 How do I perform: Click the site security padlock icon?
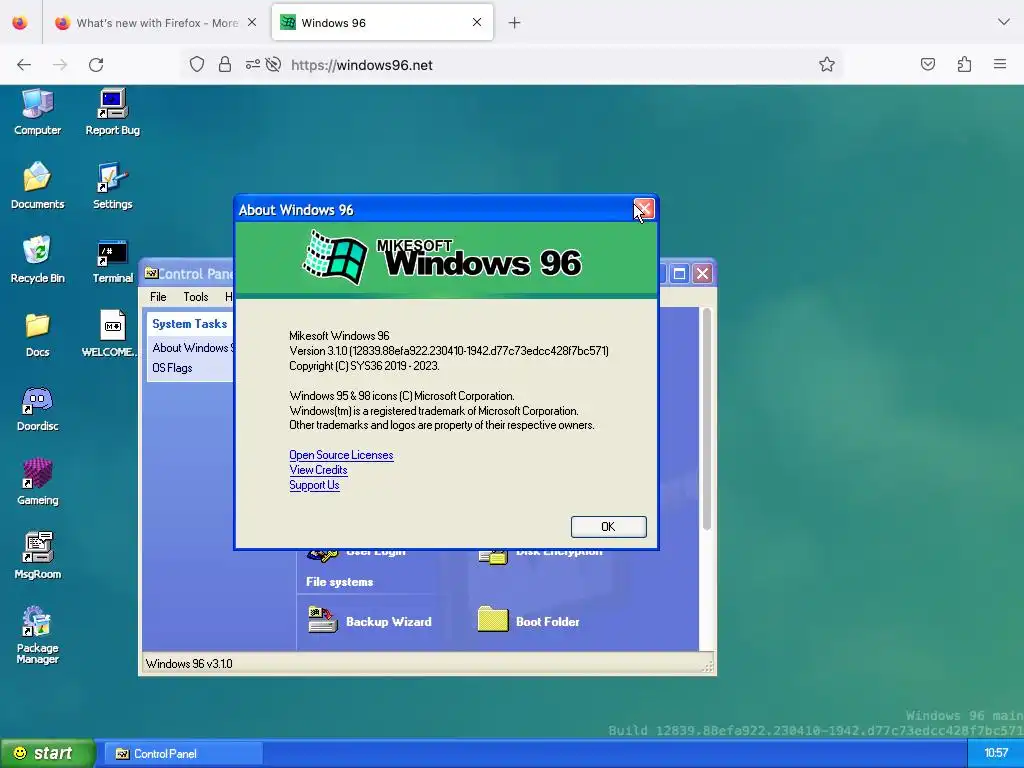click(x=225, y=64)
